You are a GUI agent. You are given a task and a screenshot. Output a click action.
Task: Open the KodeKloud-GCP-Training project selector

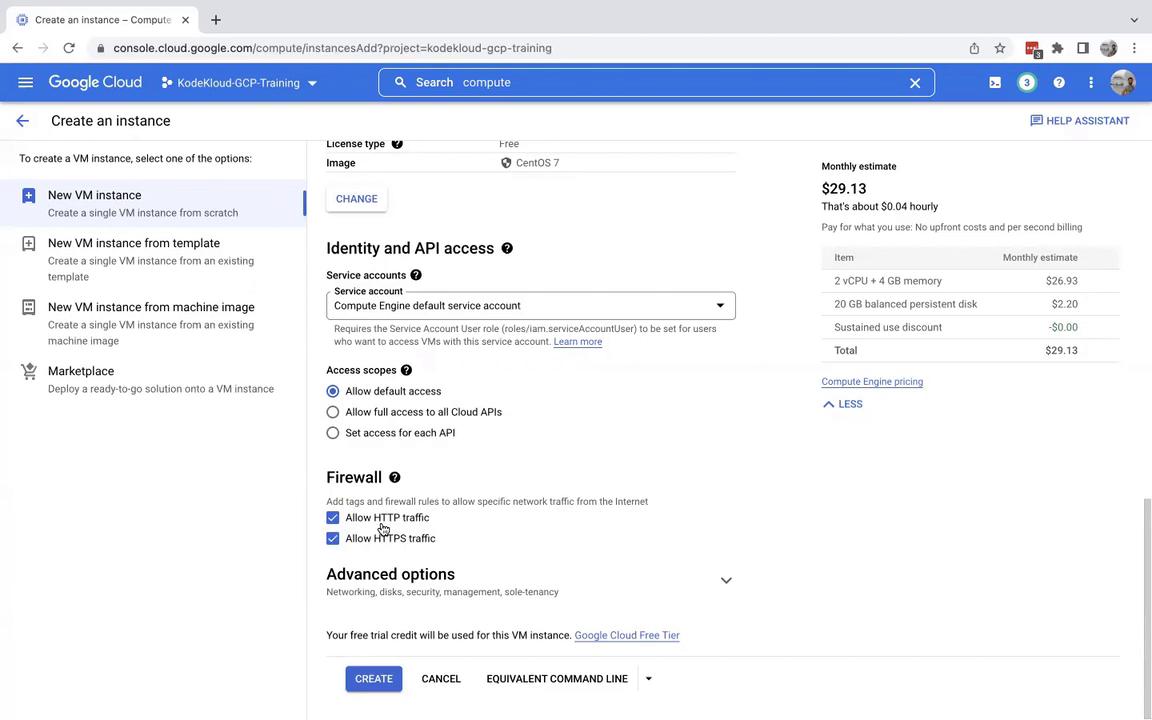239,83
